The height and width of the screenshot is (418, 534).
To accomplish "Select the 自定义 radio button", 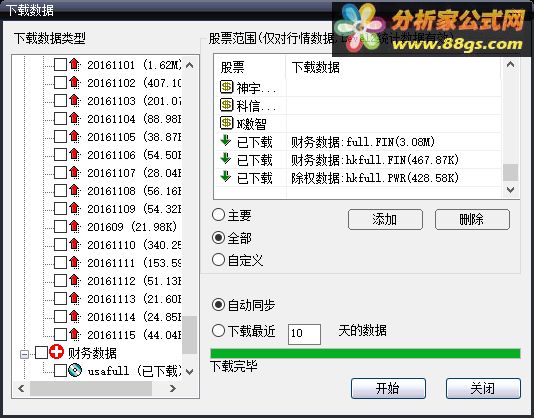I will 218,260.
